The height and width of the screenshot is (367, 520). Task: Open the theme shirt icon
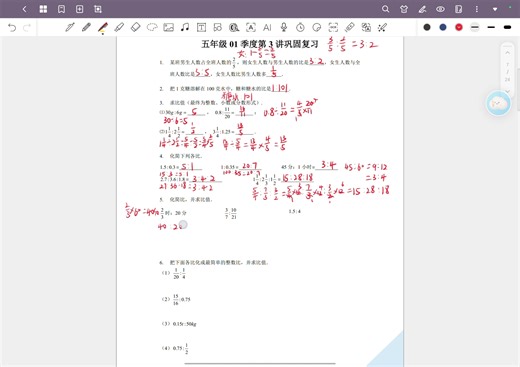click(404, 9)
